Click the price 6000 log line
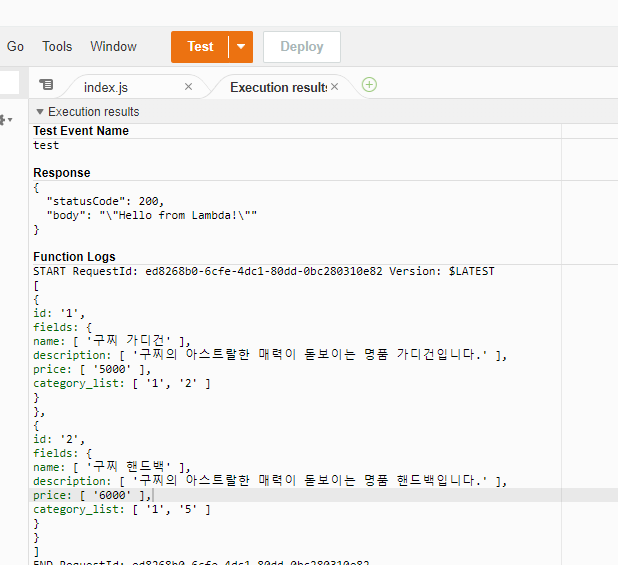Screen dimensions: 618x565 (x=92, y=495)
